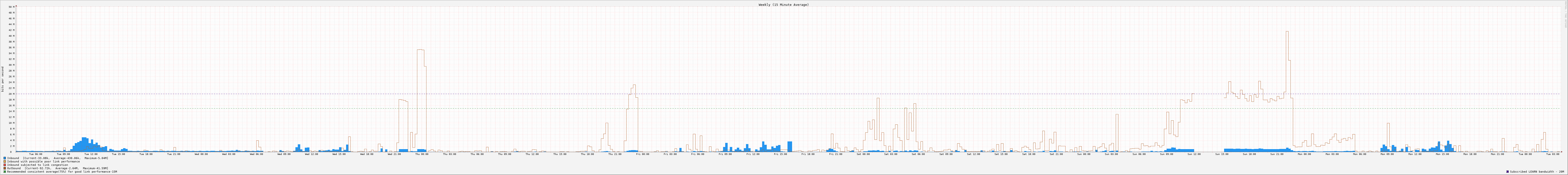1568x175 pixels.
Task: Select the Fri 00:00 time label
Action: tap(642, 154)
